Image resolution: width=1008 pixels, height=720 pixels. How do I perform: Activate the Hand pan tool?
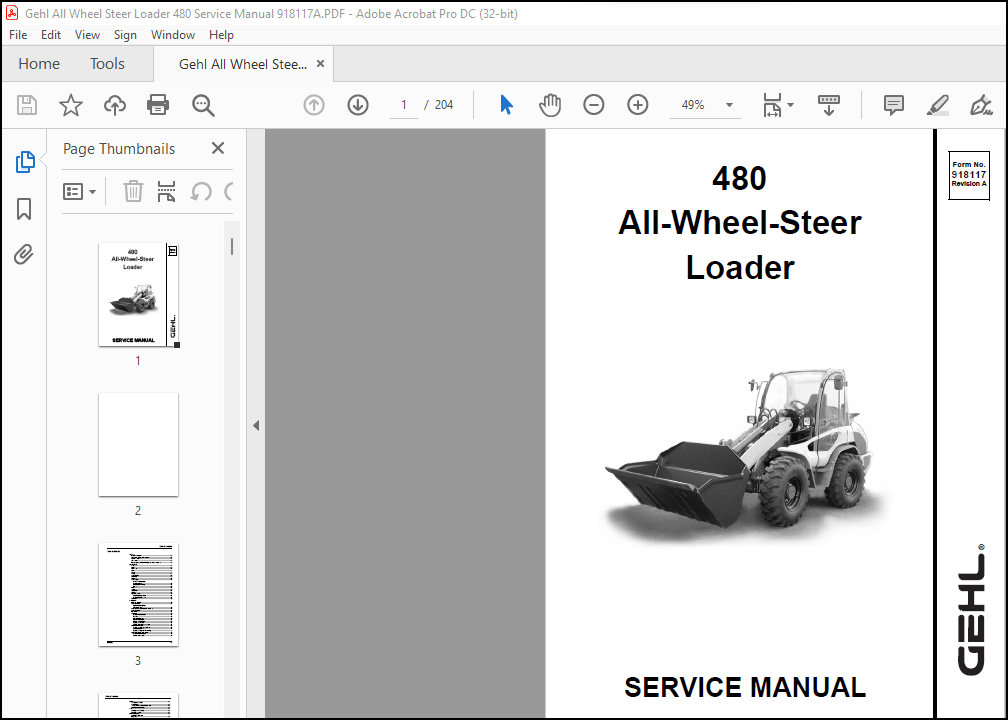tap(550, 105)
